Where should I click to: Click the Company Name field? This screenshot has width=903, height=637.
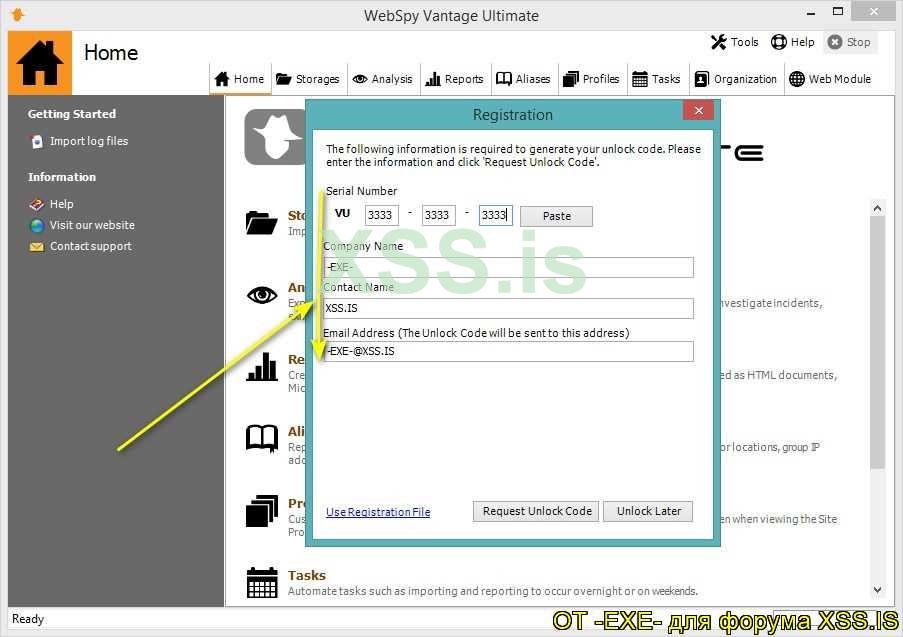pyautogui.click(x=509, y=267)
